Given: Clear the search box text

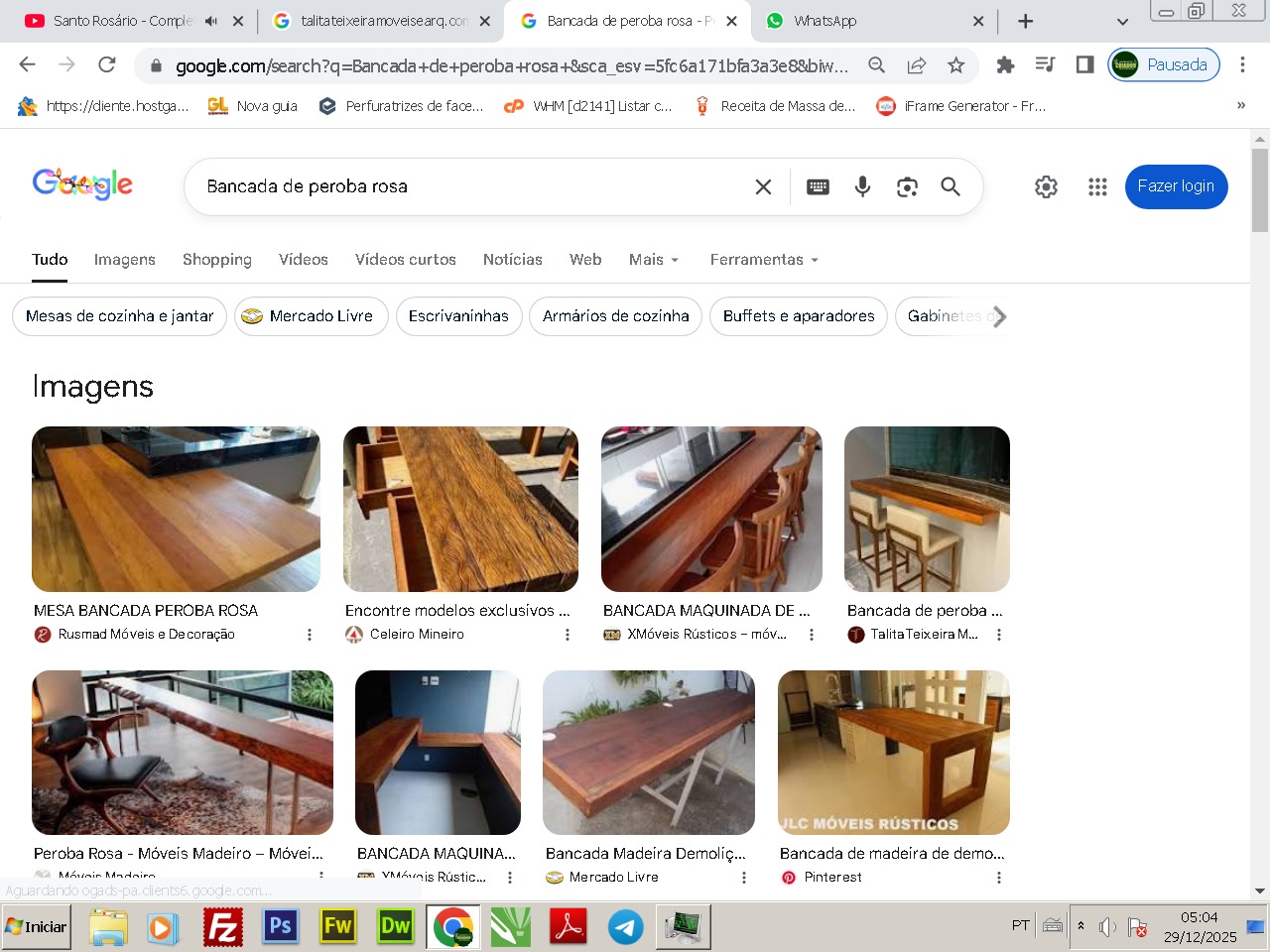Looking at the screenshot, I should tap(763, 186).
